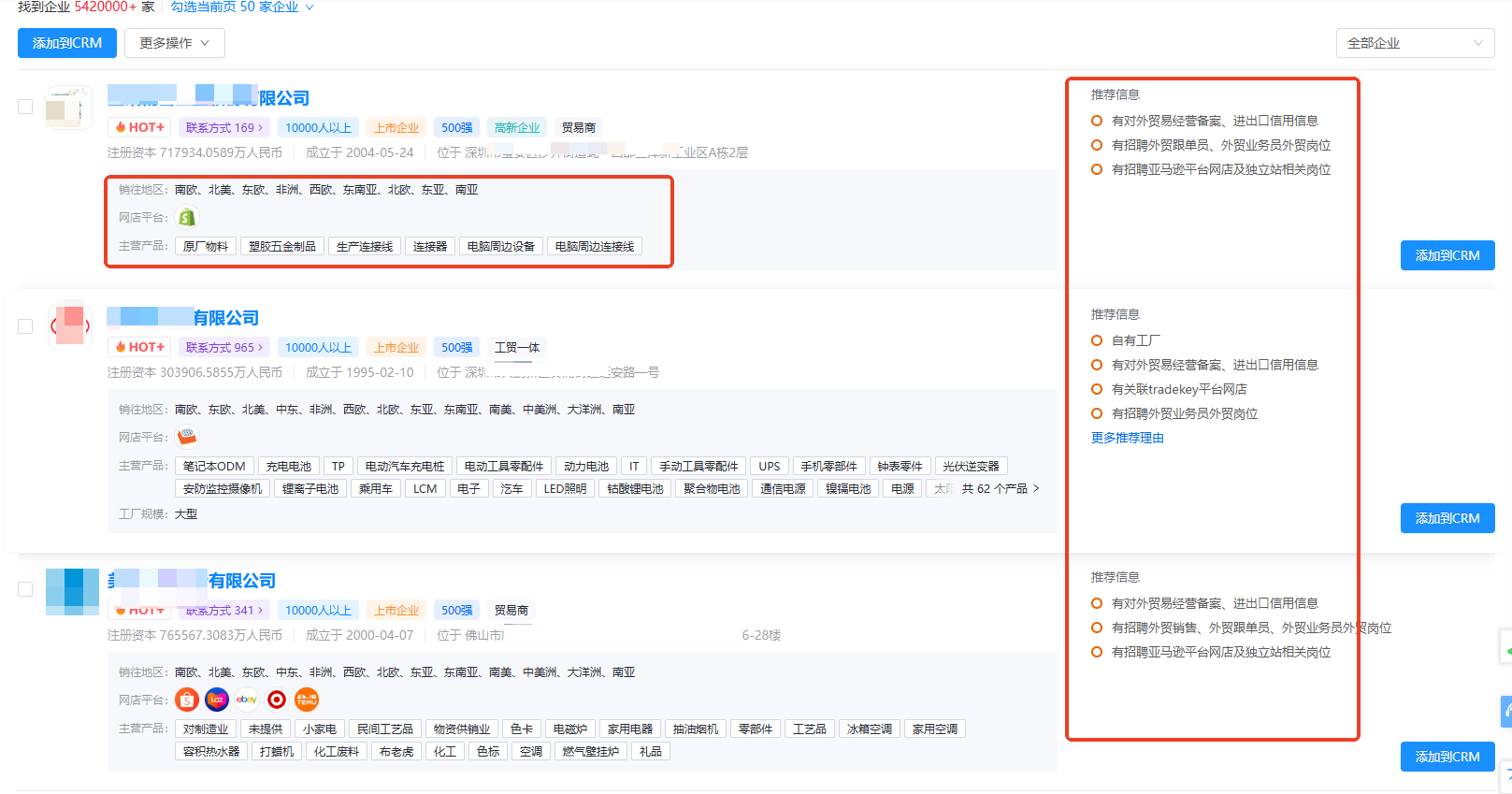Click the 笔记本ODM product tag
Image resolution: width=1512 pixels, height=794 pixels.
tap(214, 466)
